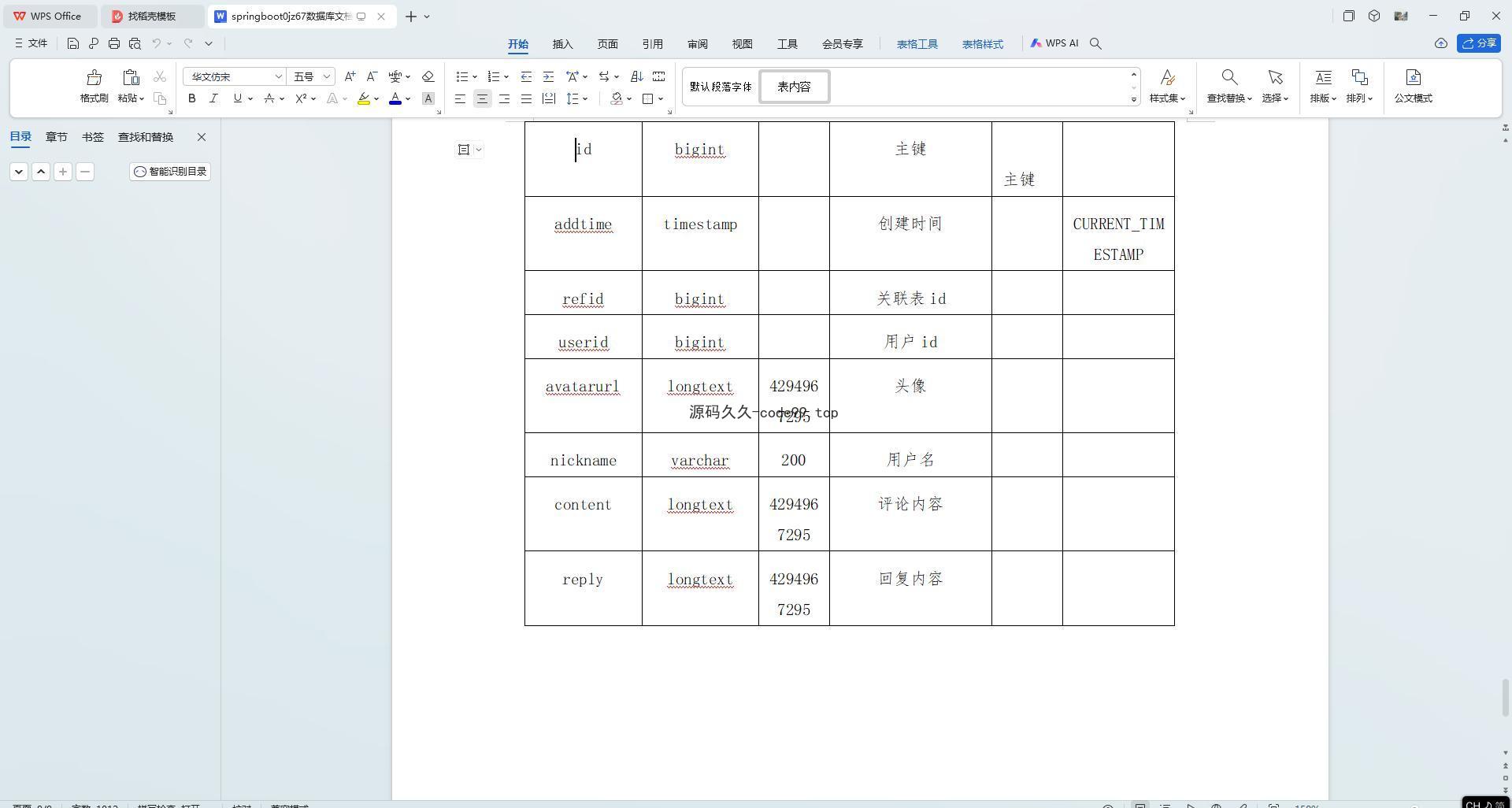Screen dimensions: 1512x808
Task: Click the Share (分享) button
Action: [x=1478, y=43]
